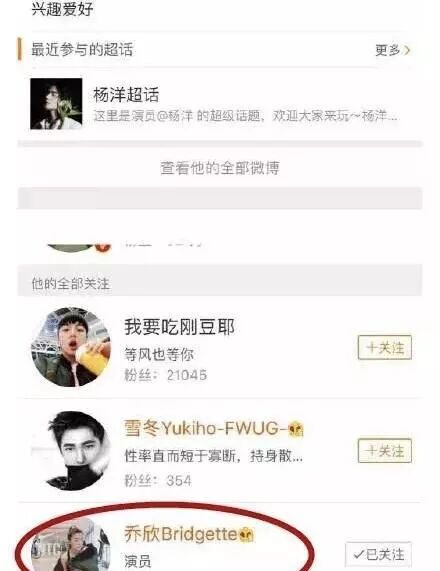This screenshot has height=571, width=440.
Task: Expand 更多 chevron for recent super topics
Action: (393, 50)
